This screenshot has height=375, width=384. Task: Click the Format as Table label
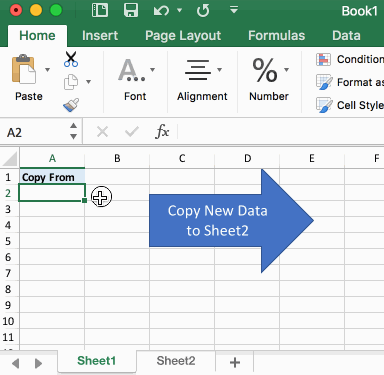coord(360,82)
